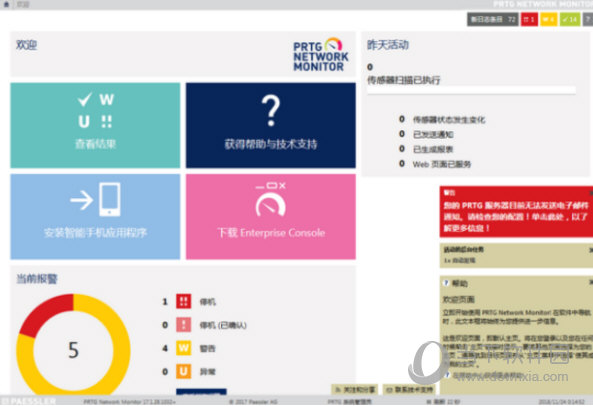The image size is (593, 406).
Task: Click the PRTG Network Monitor version text in footer
Action: 129,401
